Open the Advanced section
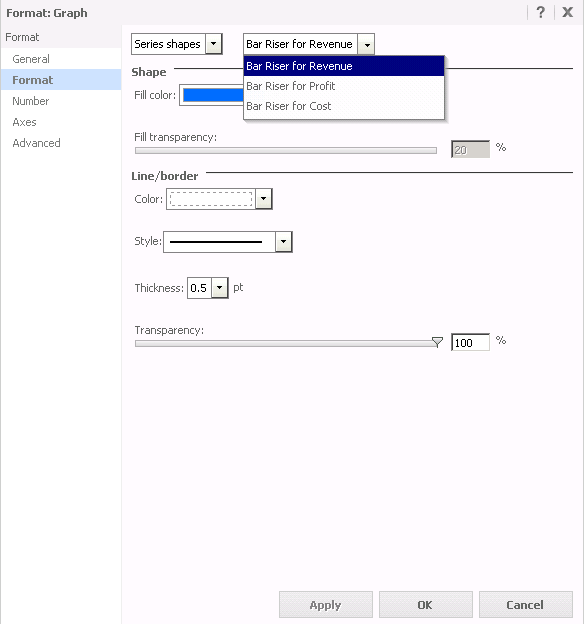The width and height of the screenshot is (584, 624). coord(36,143)
